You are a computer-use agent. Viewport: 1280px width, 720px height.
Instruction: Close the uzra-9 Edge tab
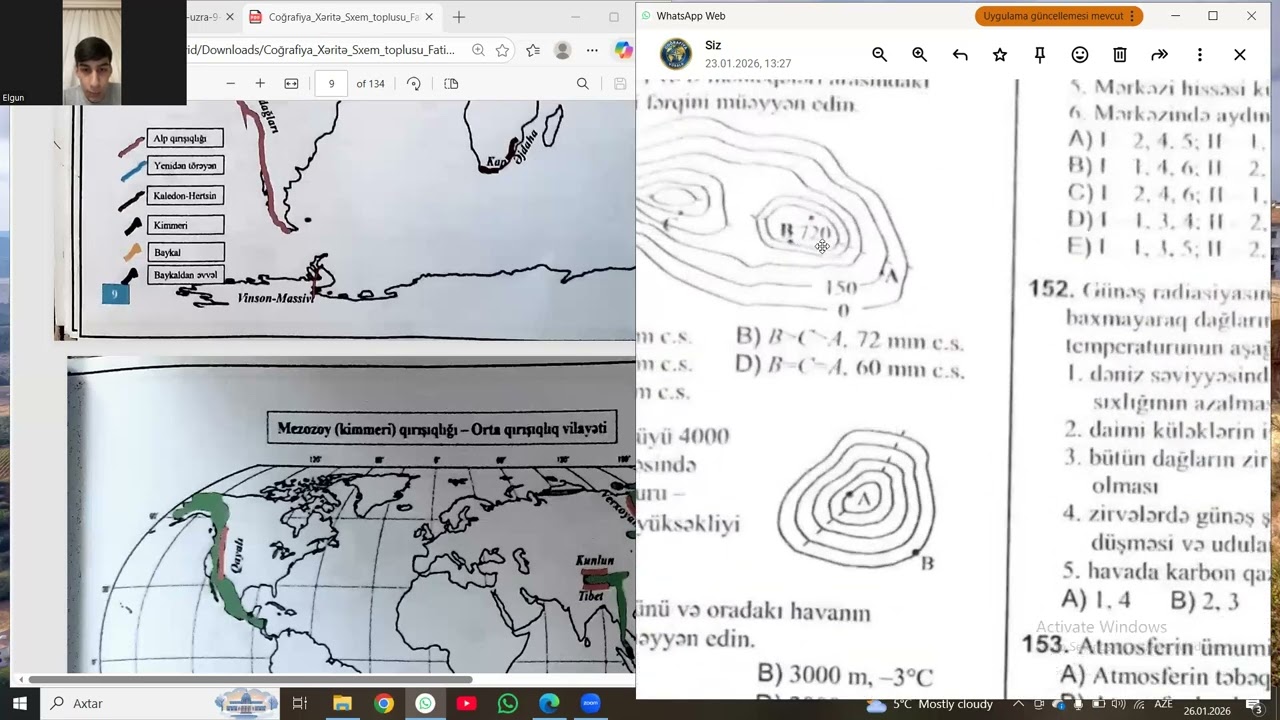[x=230, y=17]
